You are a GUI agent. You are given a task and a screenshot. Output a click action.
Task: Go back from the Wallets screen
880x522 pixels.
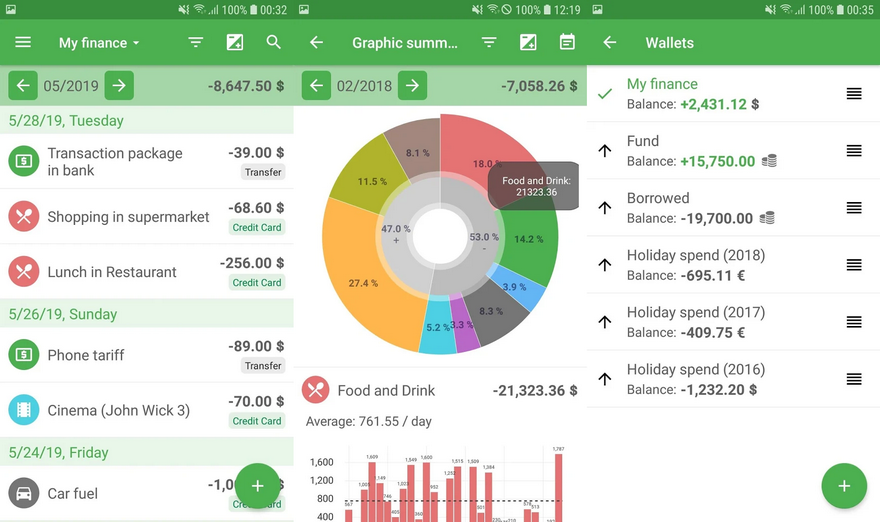[x=609, y=43]
